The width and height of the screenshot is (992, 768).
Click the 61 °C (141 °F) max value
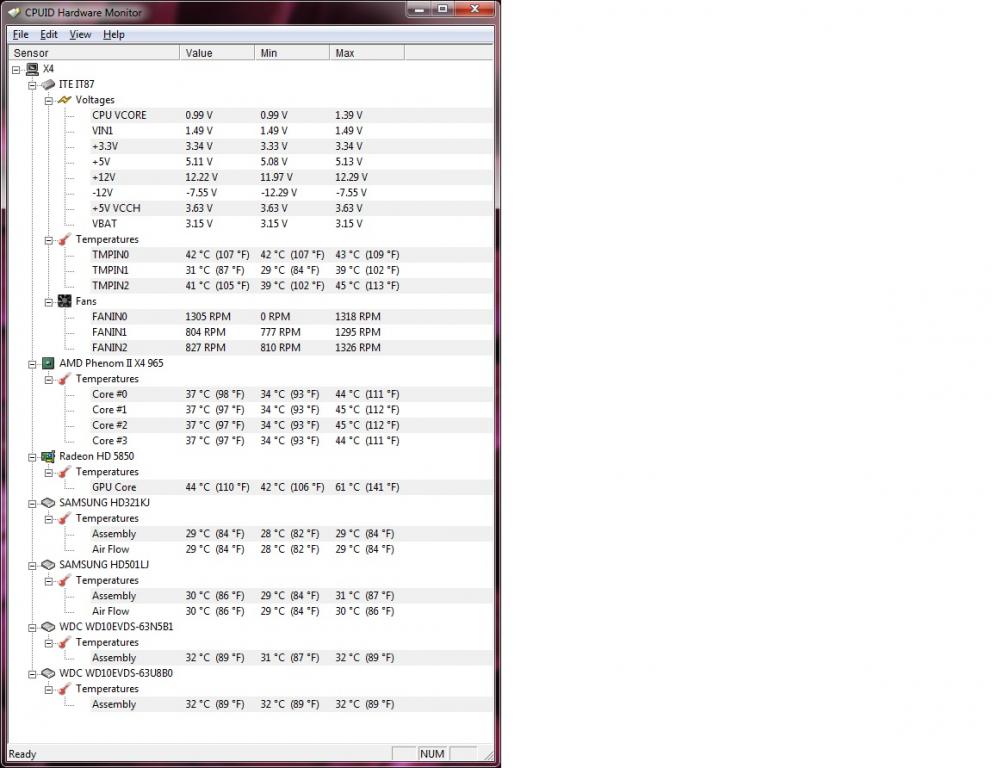point(368,487)
